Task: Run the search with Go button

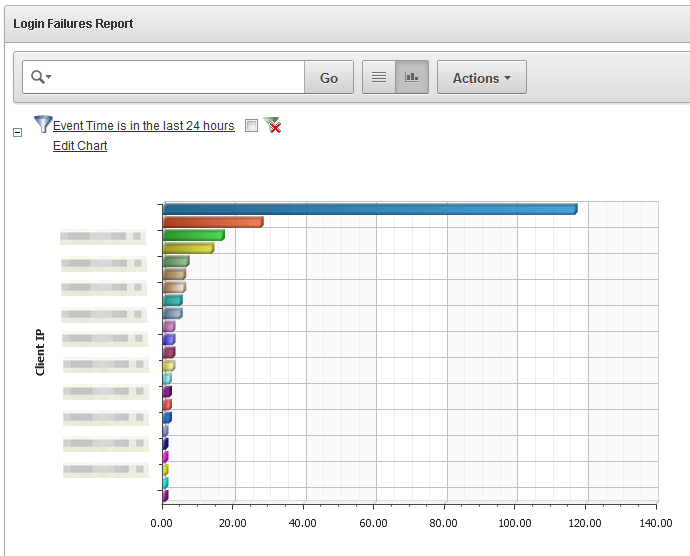Action: [329, 77]
